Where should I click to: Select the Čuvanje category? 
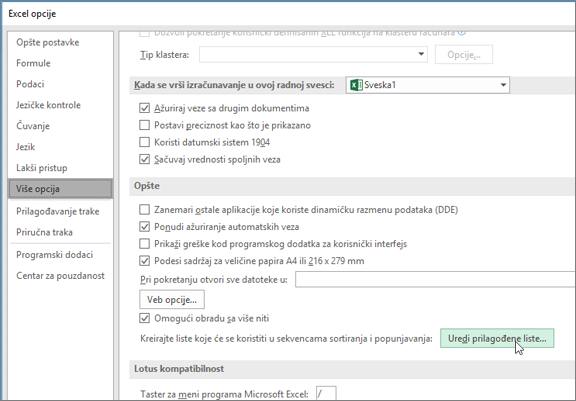tap(33, 126)
